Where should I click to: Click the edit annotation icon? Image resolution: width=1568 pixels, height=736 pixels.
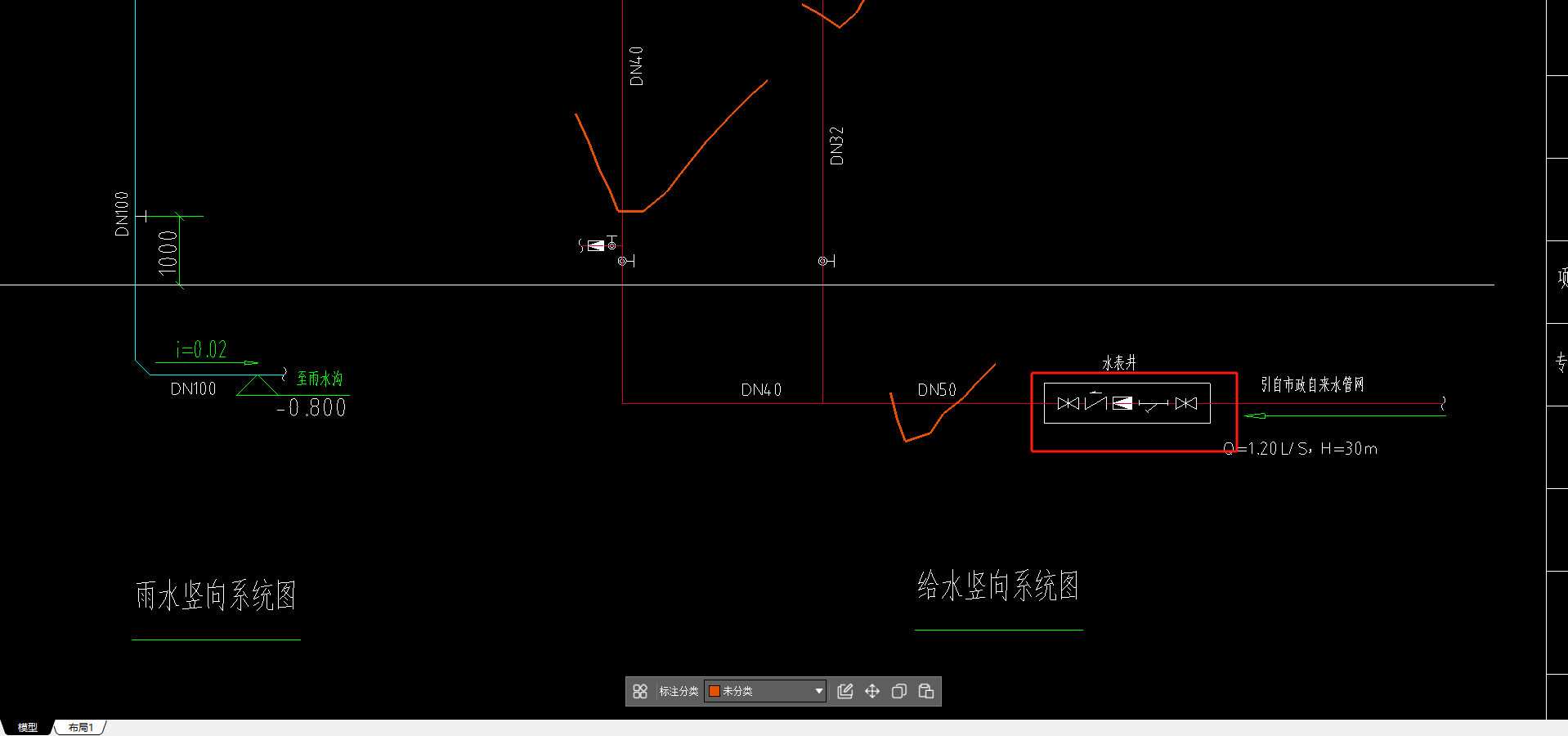tap(845, 691)
